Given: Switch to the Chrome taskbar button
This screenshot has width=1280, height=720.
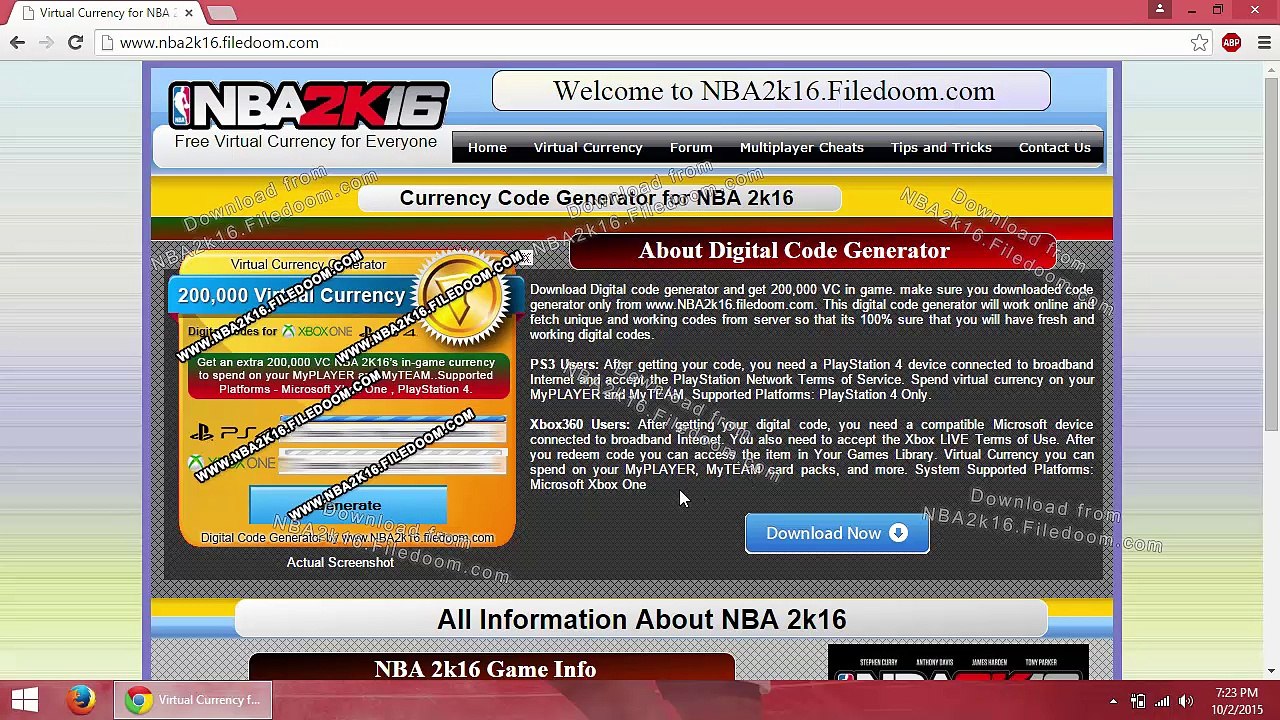Looking at the screenshot, I should coord(193,700).
